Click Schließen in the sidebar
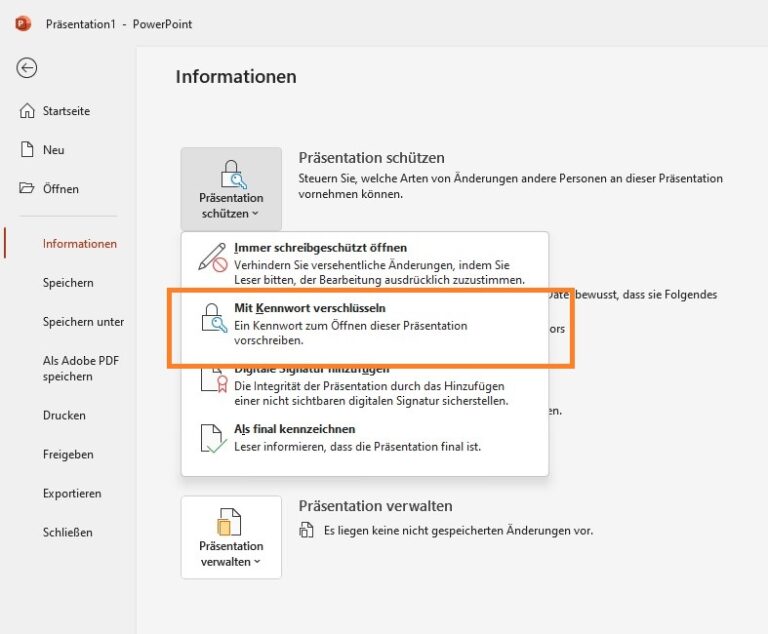This screenshot has width=768, height=634. [68, 532]
